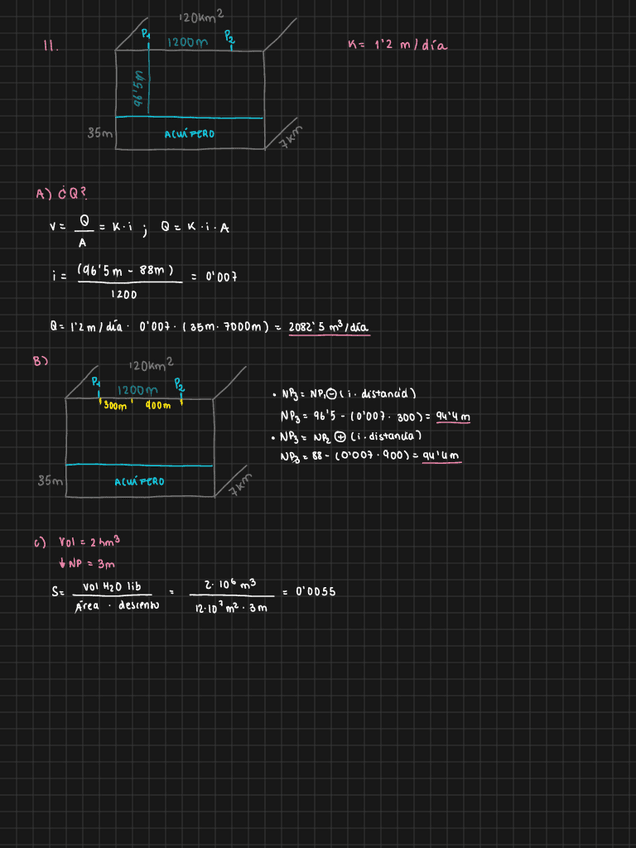Click the yellow 300m distance label
The image size is (636, 848).
click(x=115, y=405)
